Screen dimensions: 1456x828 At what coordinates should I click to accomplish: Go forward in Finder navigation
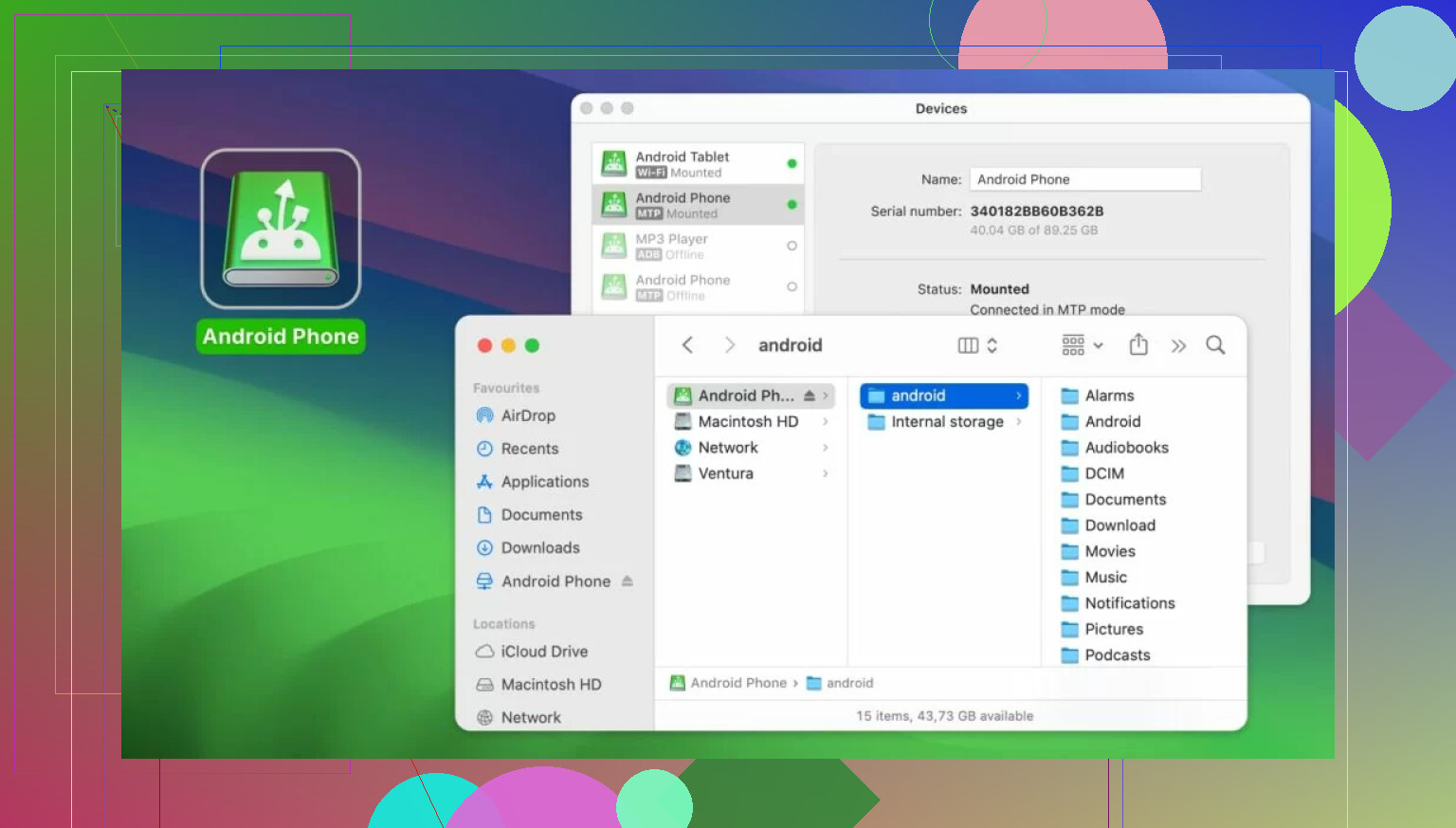coord(729,345)
